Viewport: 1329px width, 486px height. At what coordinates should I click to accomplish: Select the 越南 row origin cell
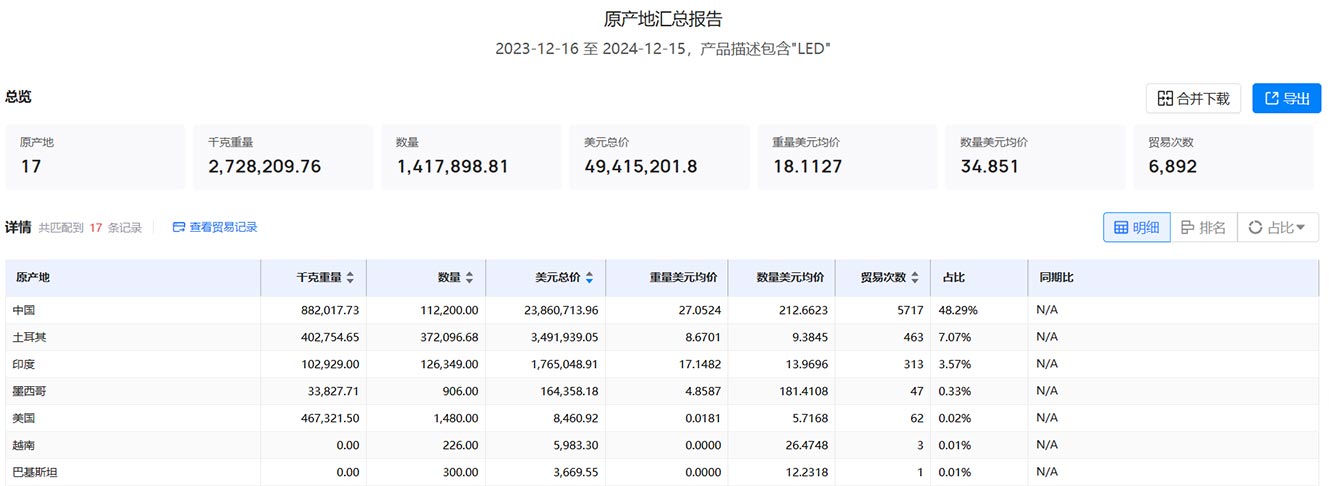[x=133, y=445]
